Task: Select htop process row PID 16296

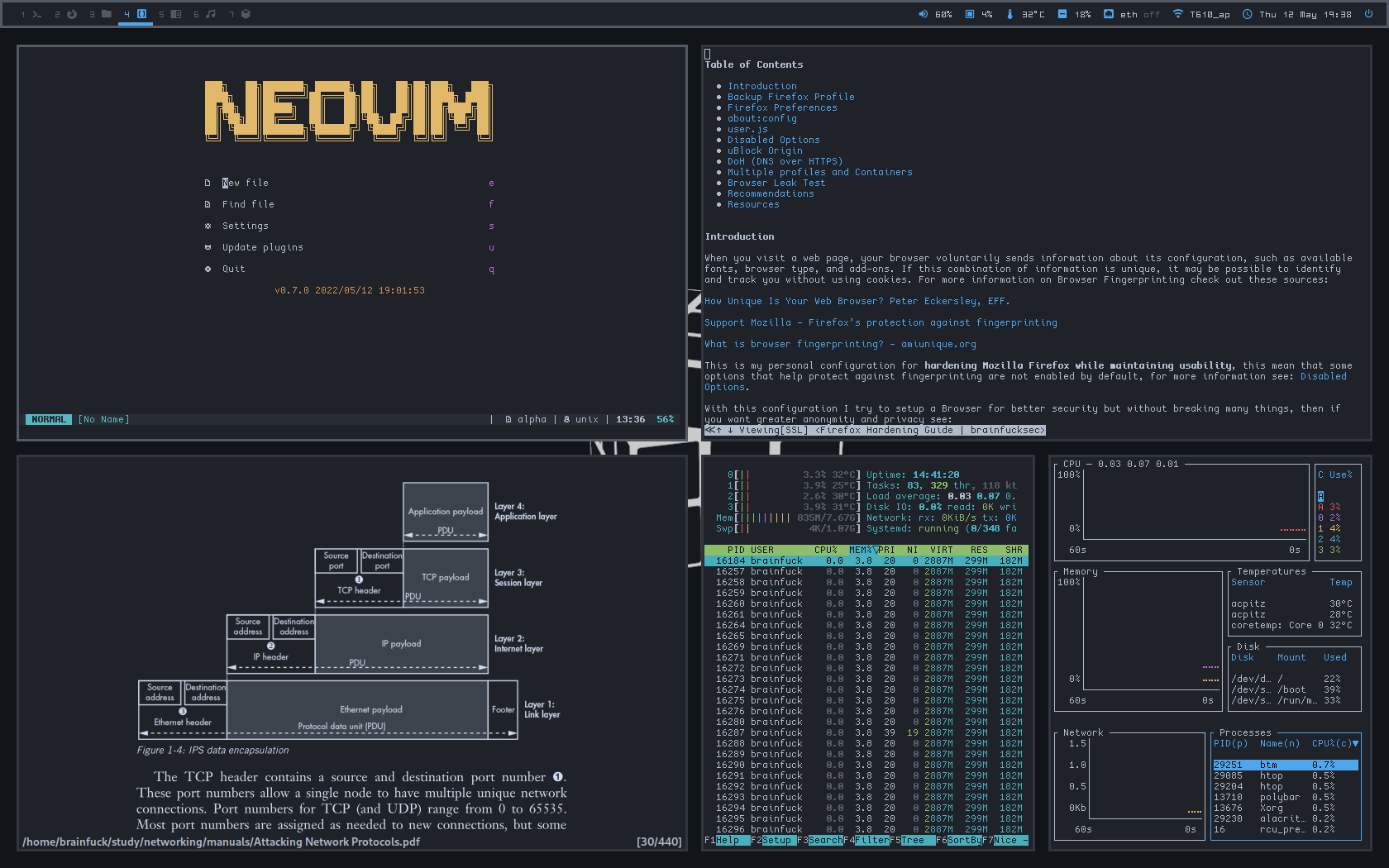Action: coord(866,829)
